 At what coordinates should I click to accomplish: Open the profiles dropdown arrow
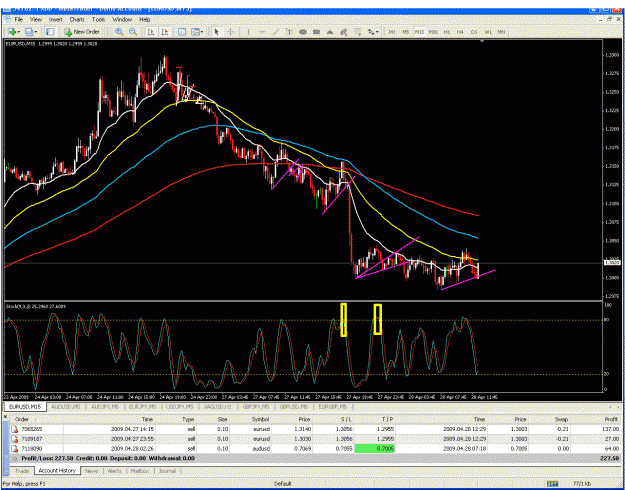(35, 32)
